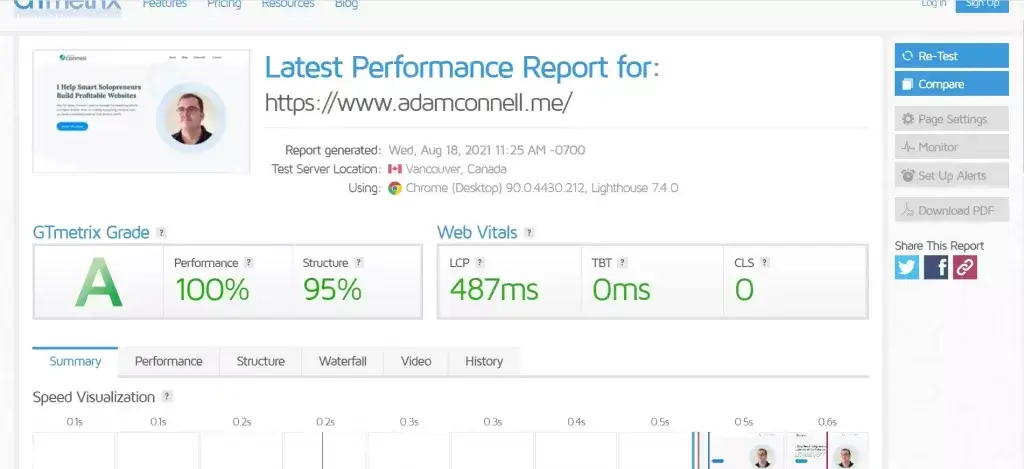Screen dimensions: 1024x469
Task: Share report on Twitter icon
Action: pos(907,267)
